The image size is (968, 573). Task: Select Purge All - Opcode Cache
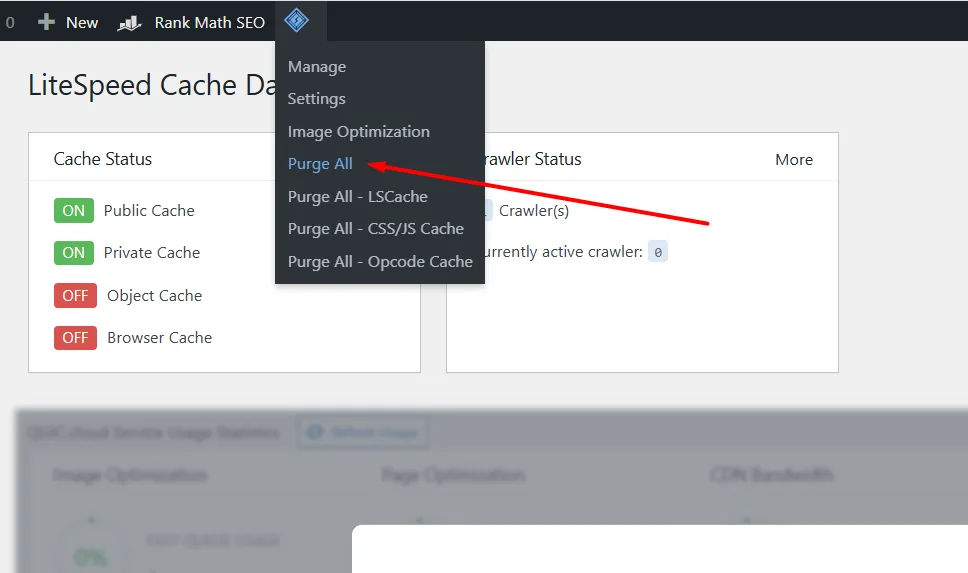click(380, 261)
